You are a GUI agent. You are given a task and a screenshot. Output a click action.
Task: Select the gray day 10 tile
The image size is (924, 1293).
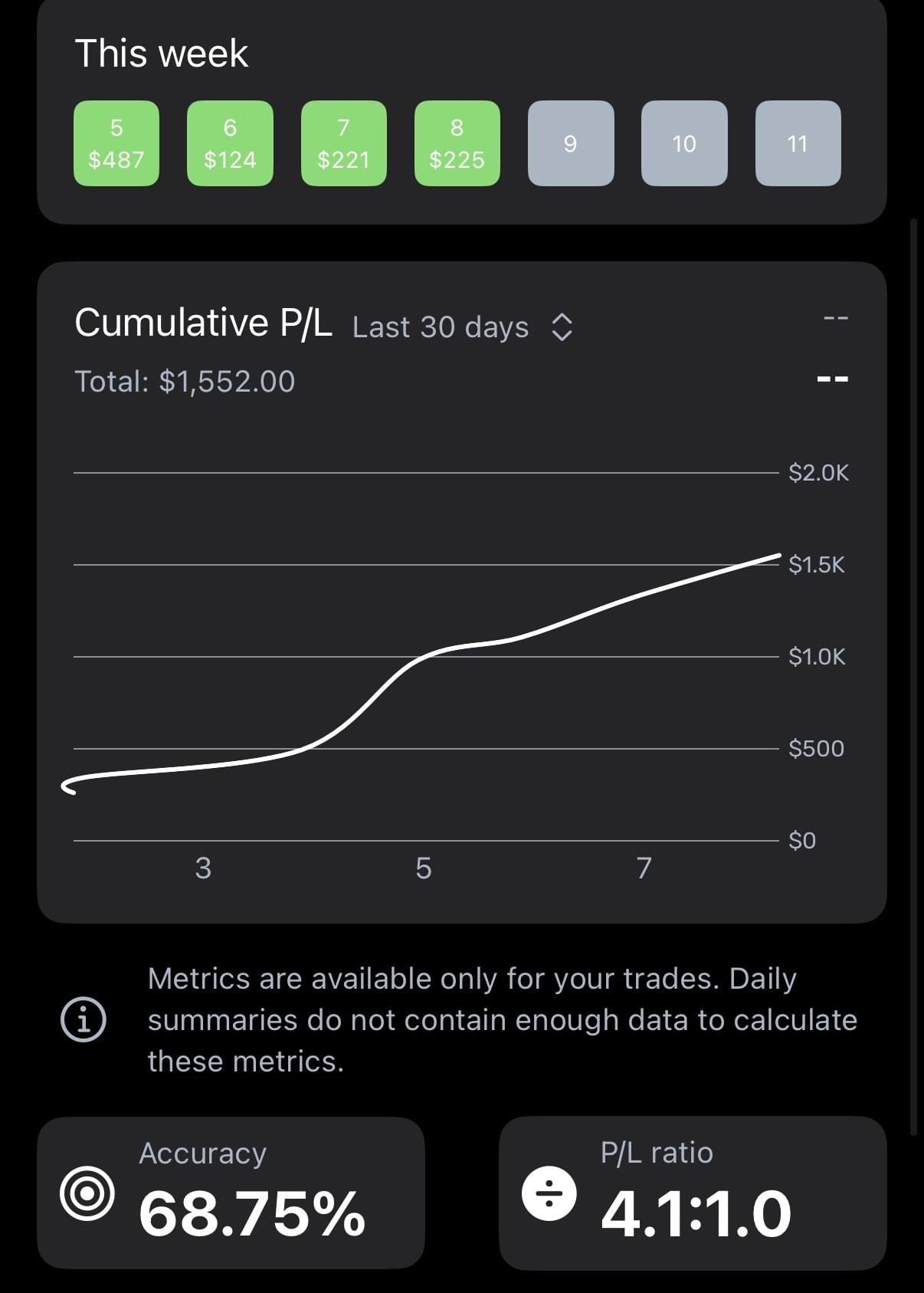684,143
